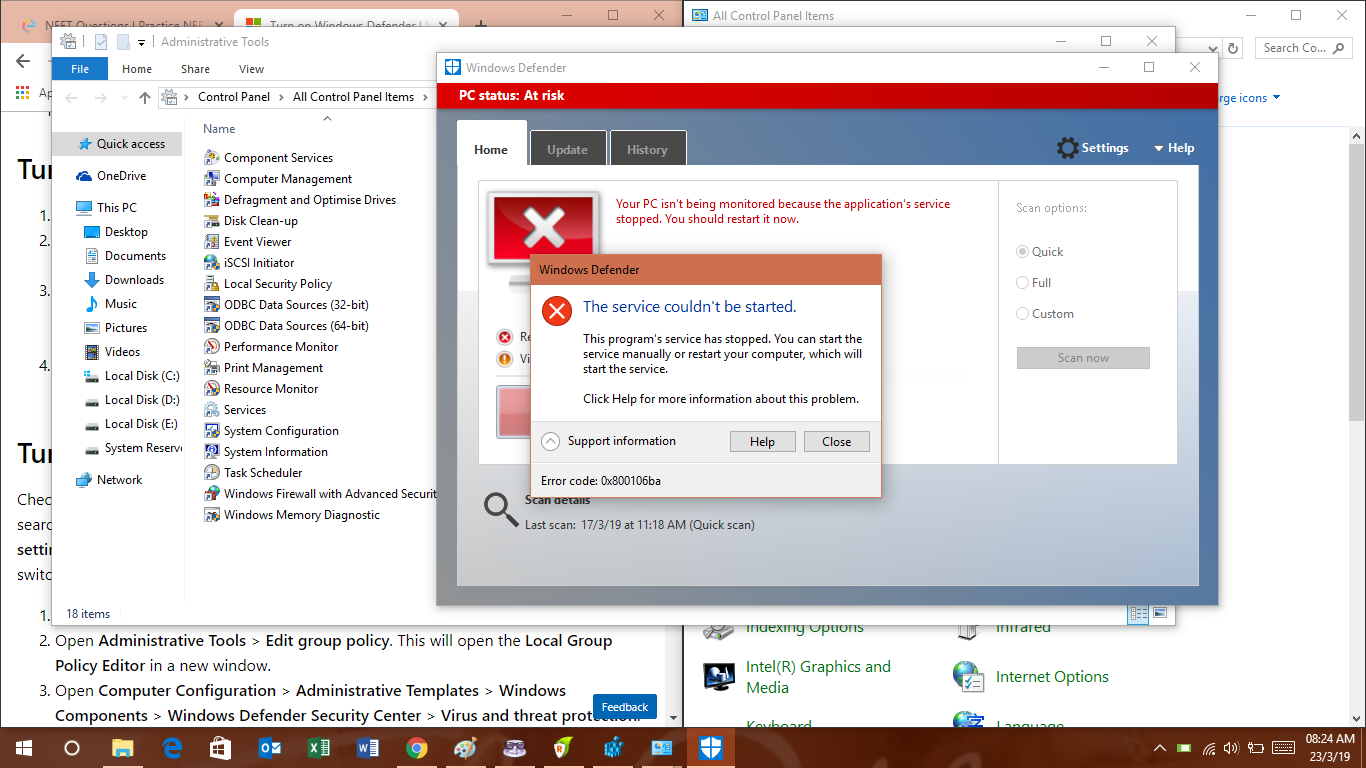Open Google Chrome from the taskbar
This screenshot has height=768, width=1366.
pos(417,747)
